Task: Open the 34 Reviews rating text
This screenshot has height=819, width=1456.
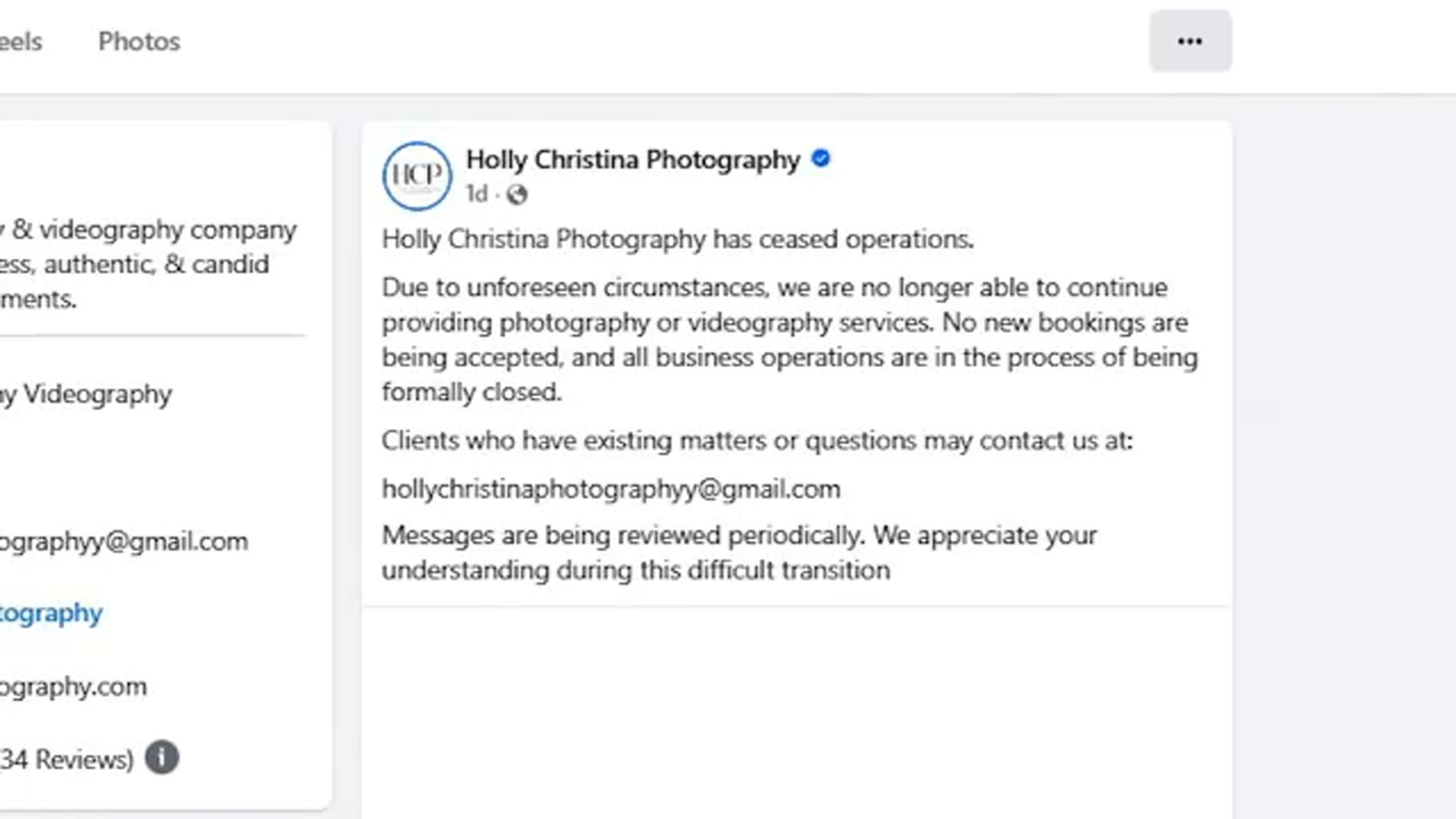Action: click(66, 759)
